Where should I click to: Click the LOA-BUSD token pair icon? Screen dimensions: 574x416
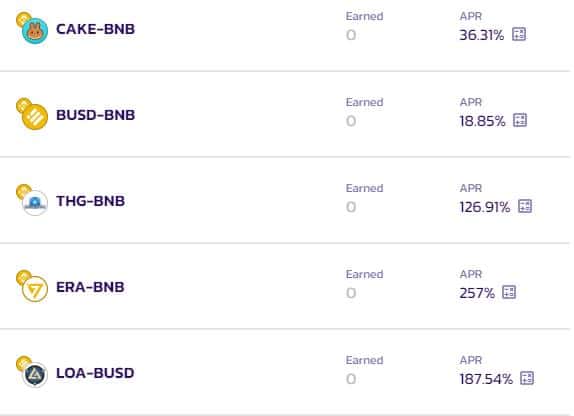pyautogui.click(x=32, y=372)
